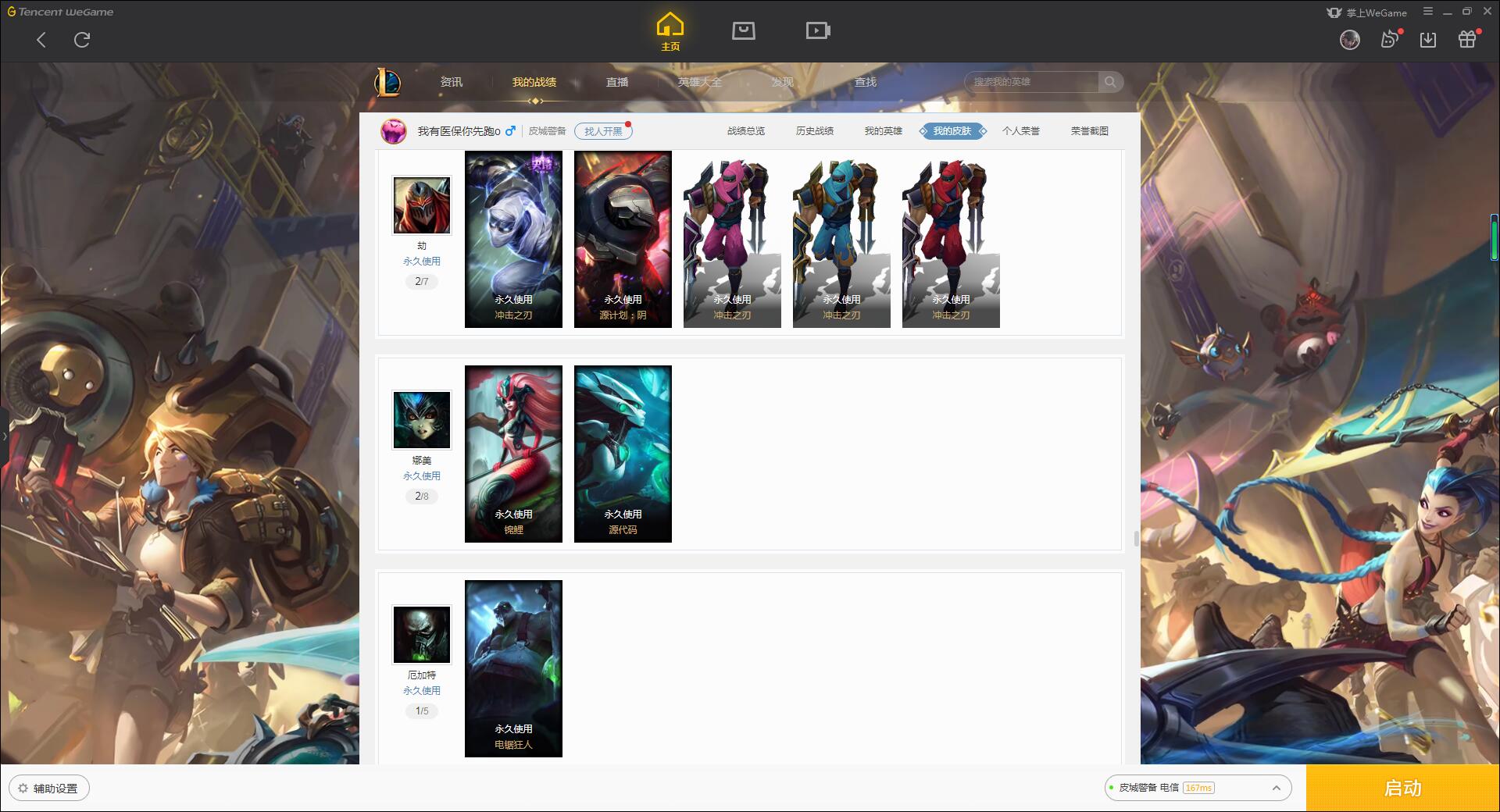
Task: Go to the 发现 tab
Action: coord(783,82)
